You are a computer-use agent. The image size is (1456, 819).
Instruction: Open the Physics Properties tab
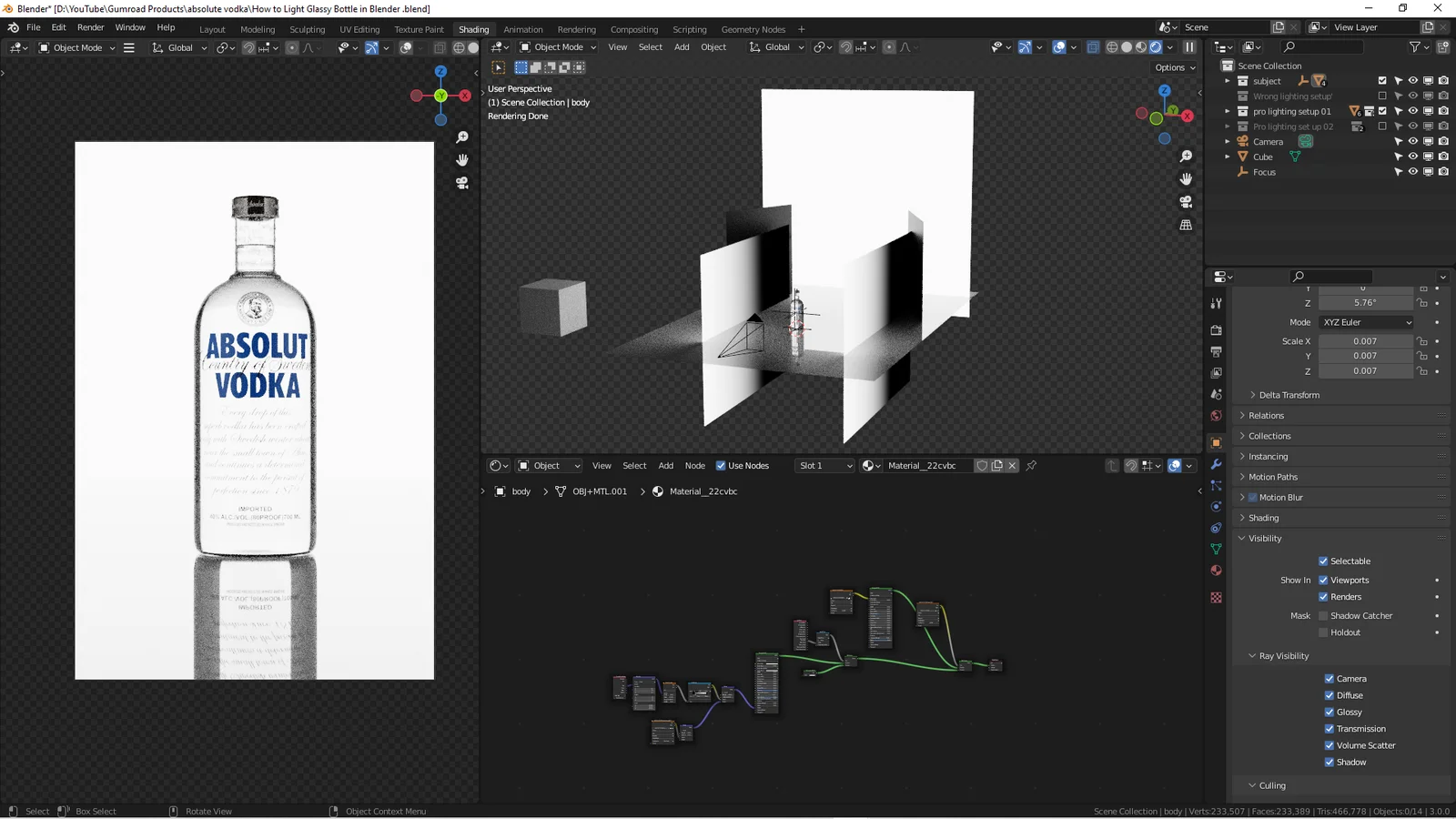pos(1216,506)
